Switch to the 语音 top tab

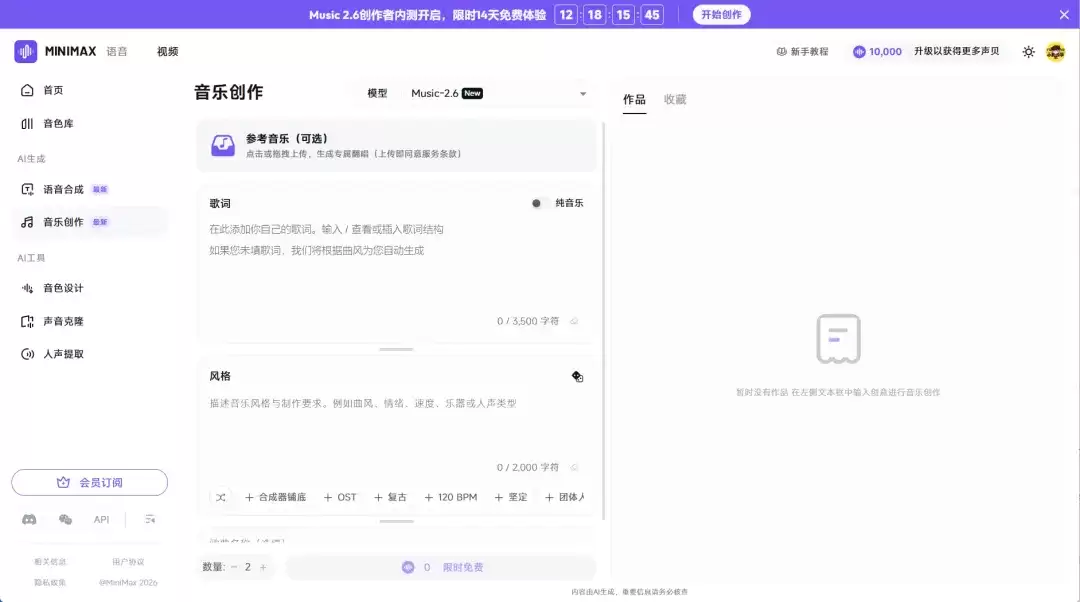point(117,52)
